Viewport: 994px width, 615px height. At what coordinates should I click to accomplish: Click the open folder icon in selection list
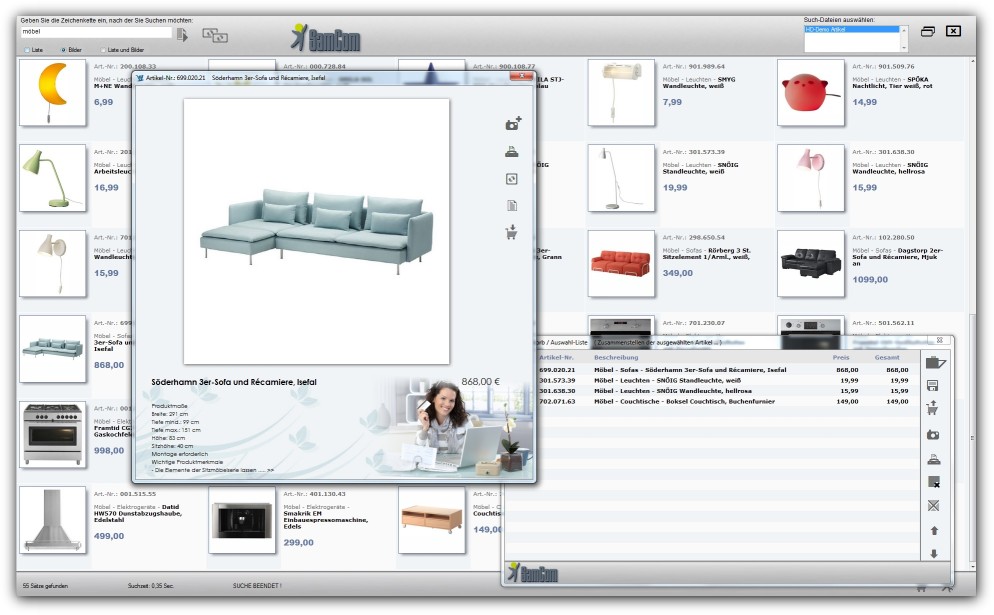click(x=934, y=362)
